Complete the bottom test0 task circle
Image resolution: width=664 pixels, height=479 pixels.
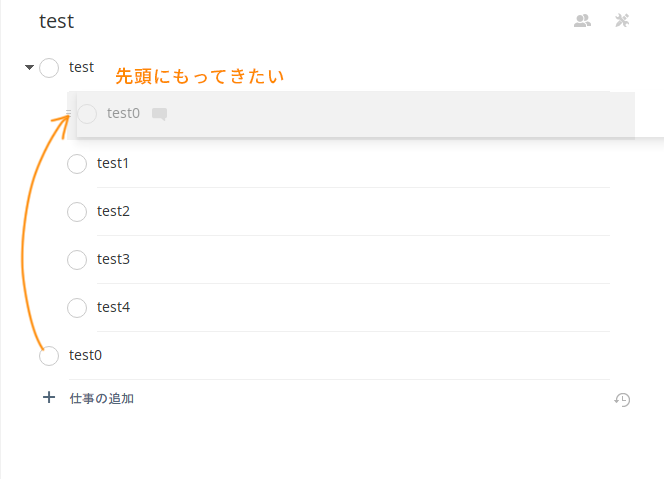(x=49, y=356)
